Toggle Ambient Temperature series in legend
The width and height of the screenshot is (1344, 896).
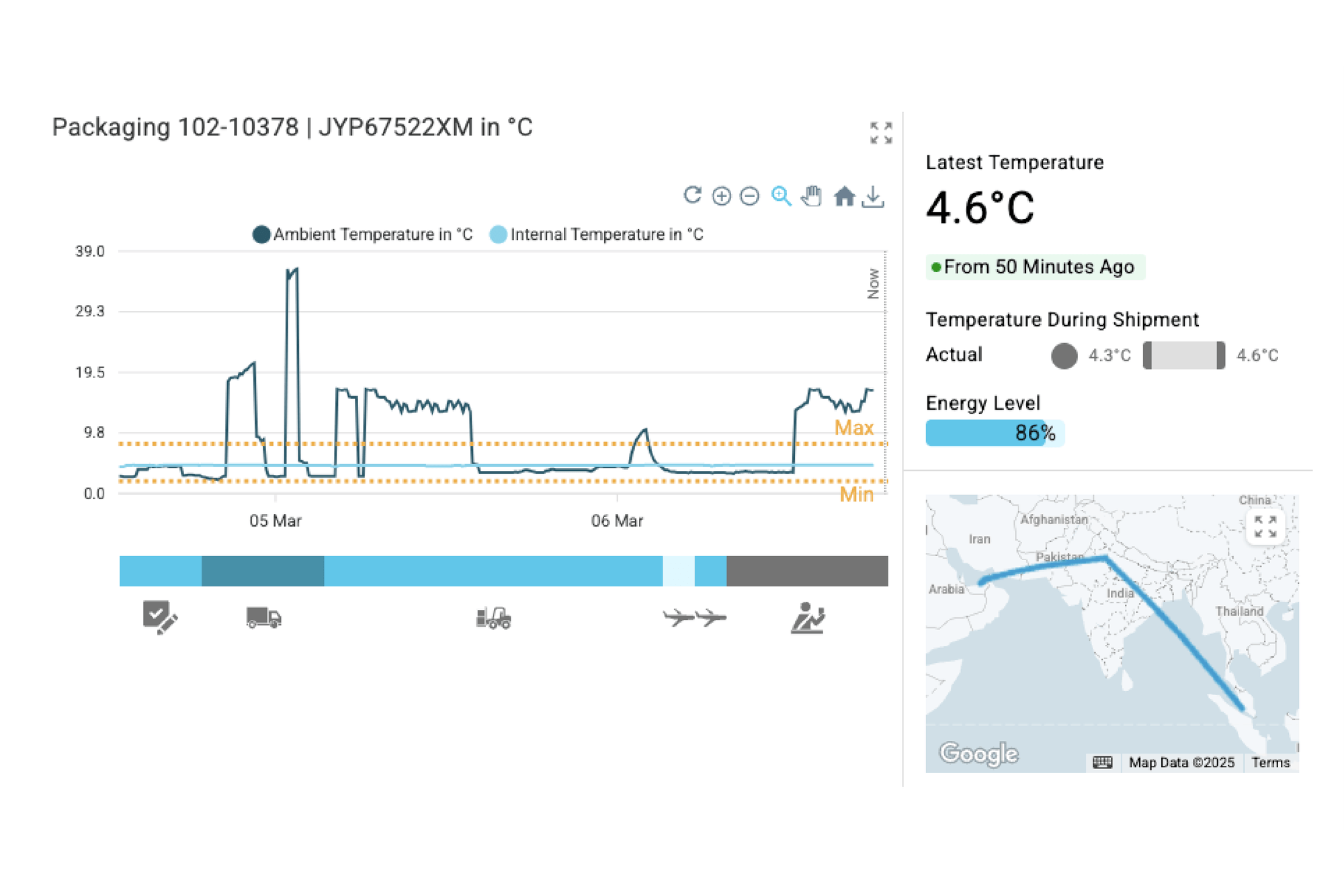click(x=363, y=234)
